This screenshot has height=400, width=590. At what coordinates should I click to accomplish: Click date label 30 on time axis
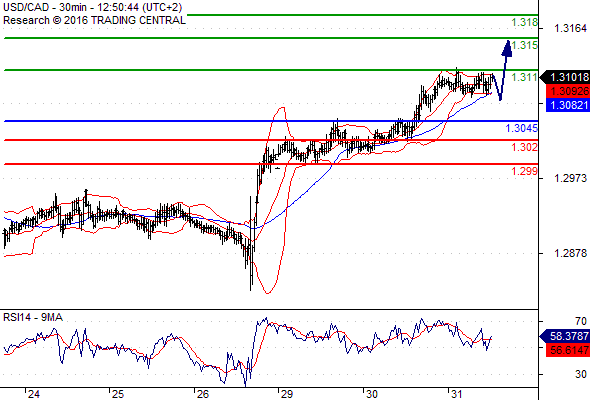(372, 394)
